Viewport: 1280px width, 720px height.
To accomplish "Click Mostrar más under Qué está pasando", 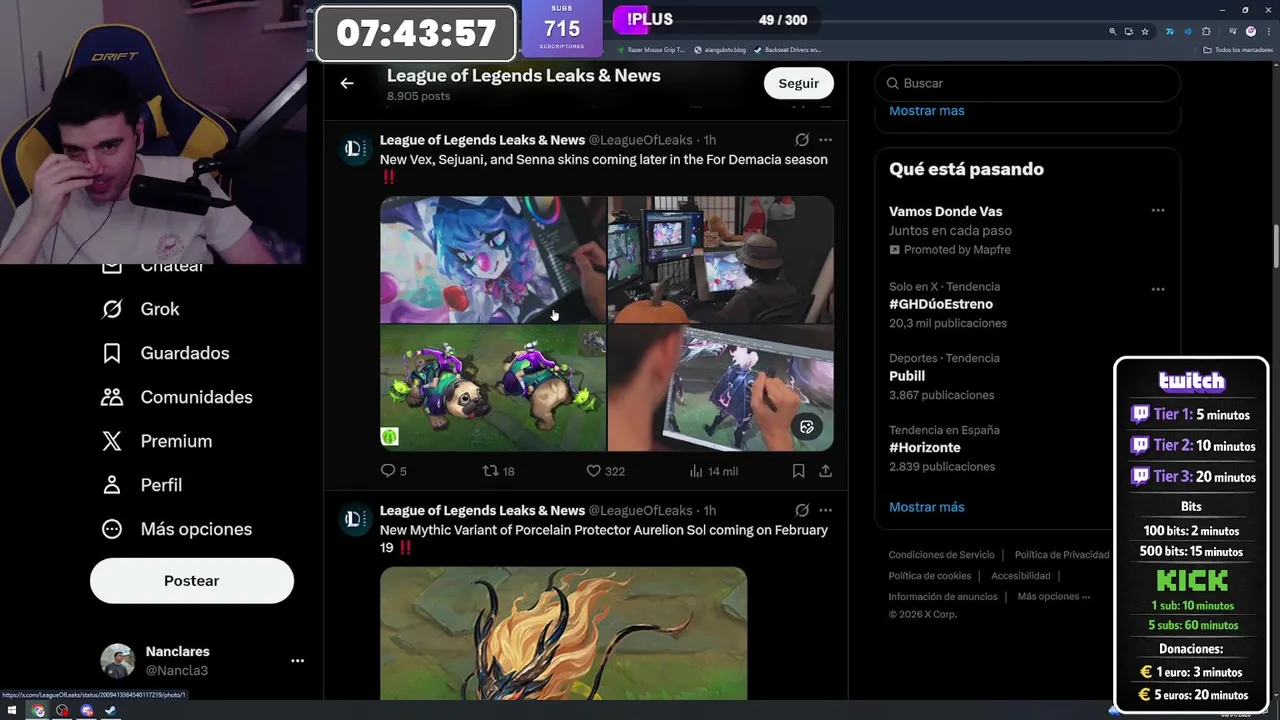I will pos(927,507).
